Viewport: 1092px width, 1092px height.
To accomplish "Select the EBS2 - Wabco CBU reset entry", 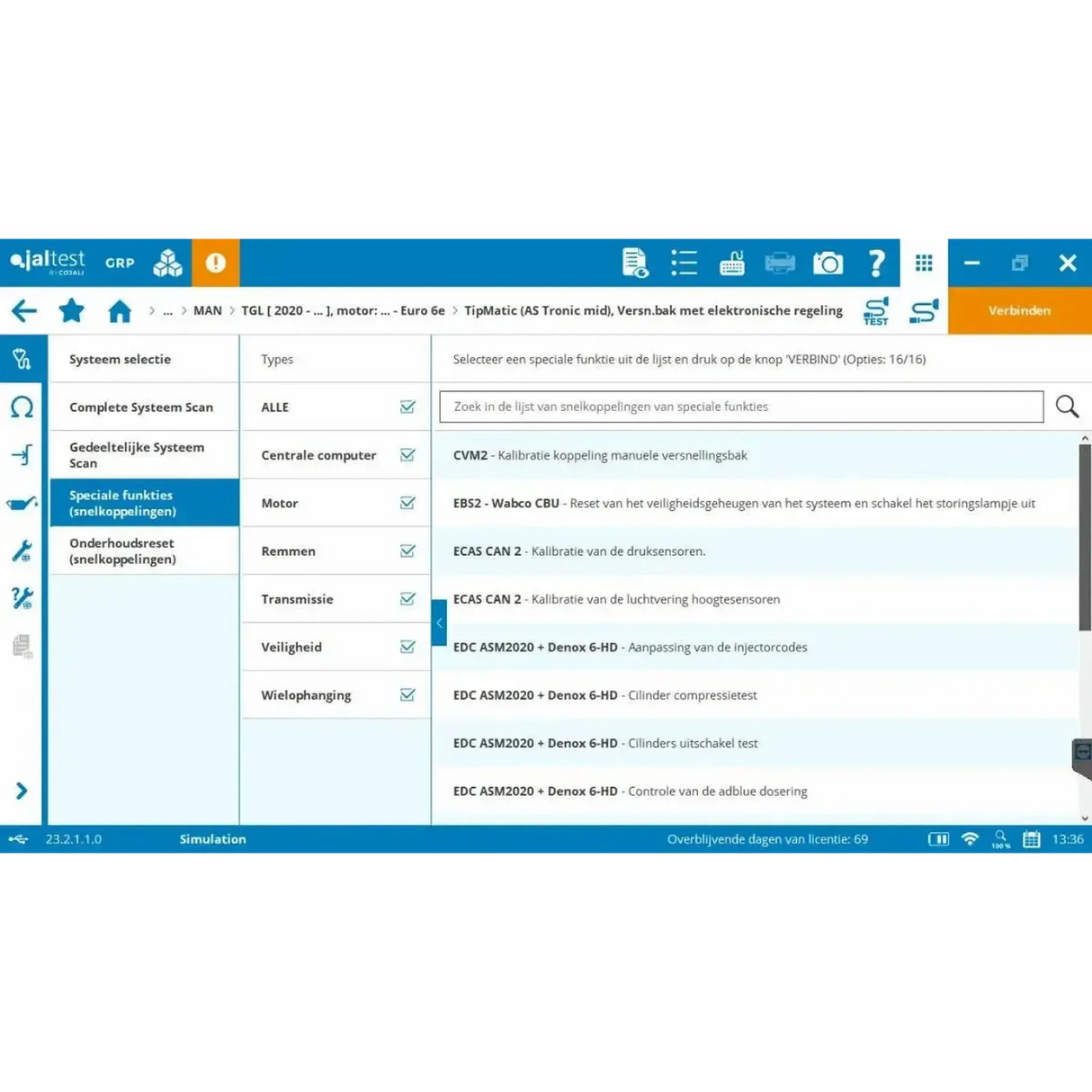I will [756, 503].
